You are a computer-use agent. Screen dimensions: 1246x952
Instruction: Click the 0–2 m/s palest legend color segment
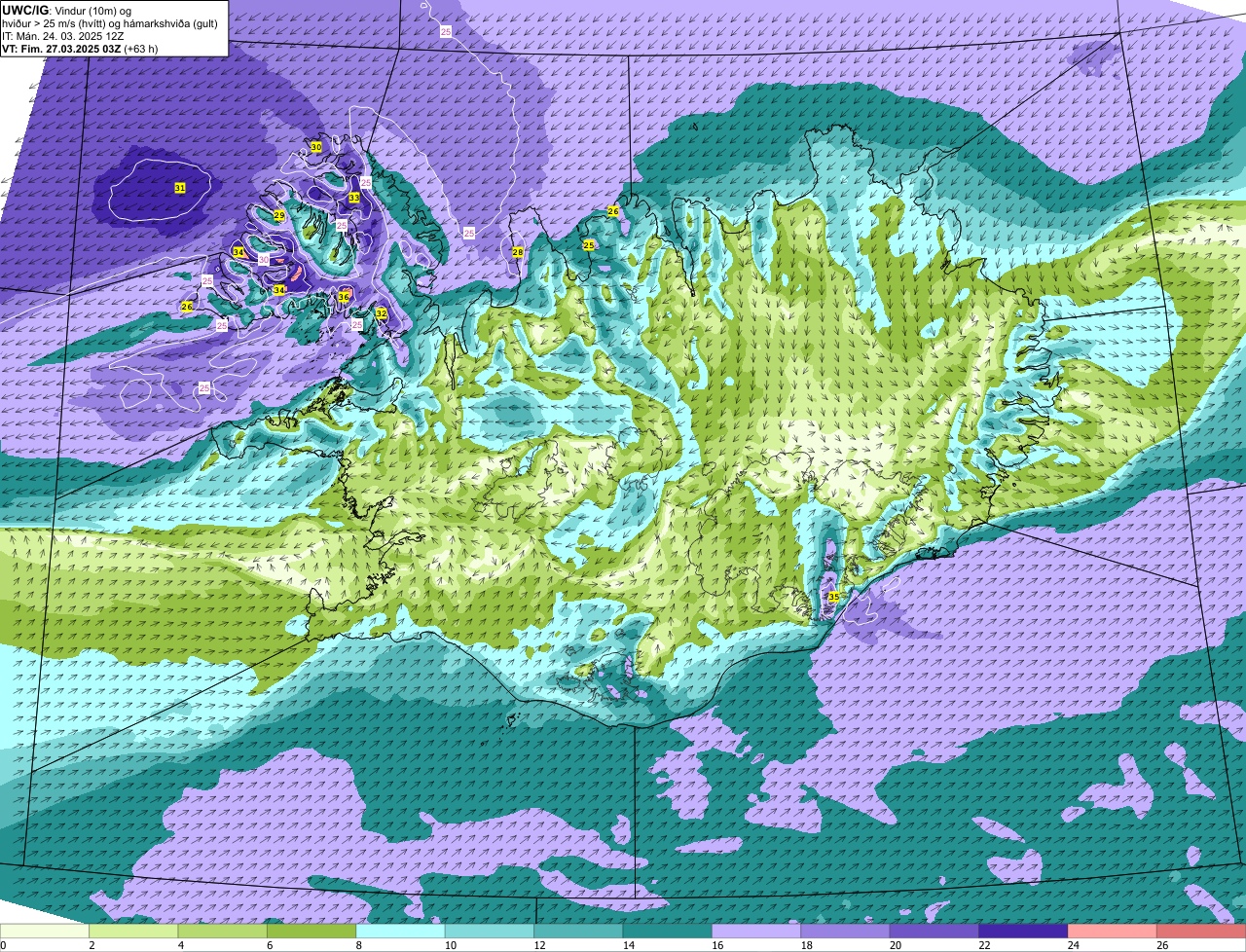pos(45,931)
